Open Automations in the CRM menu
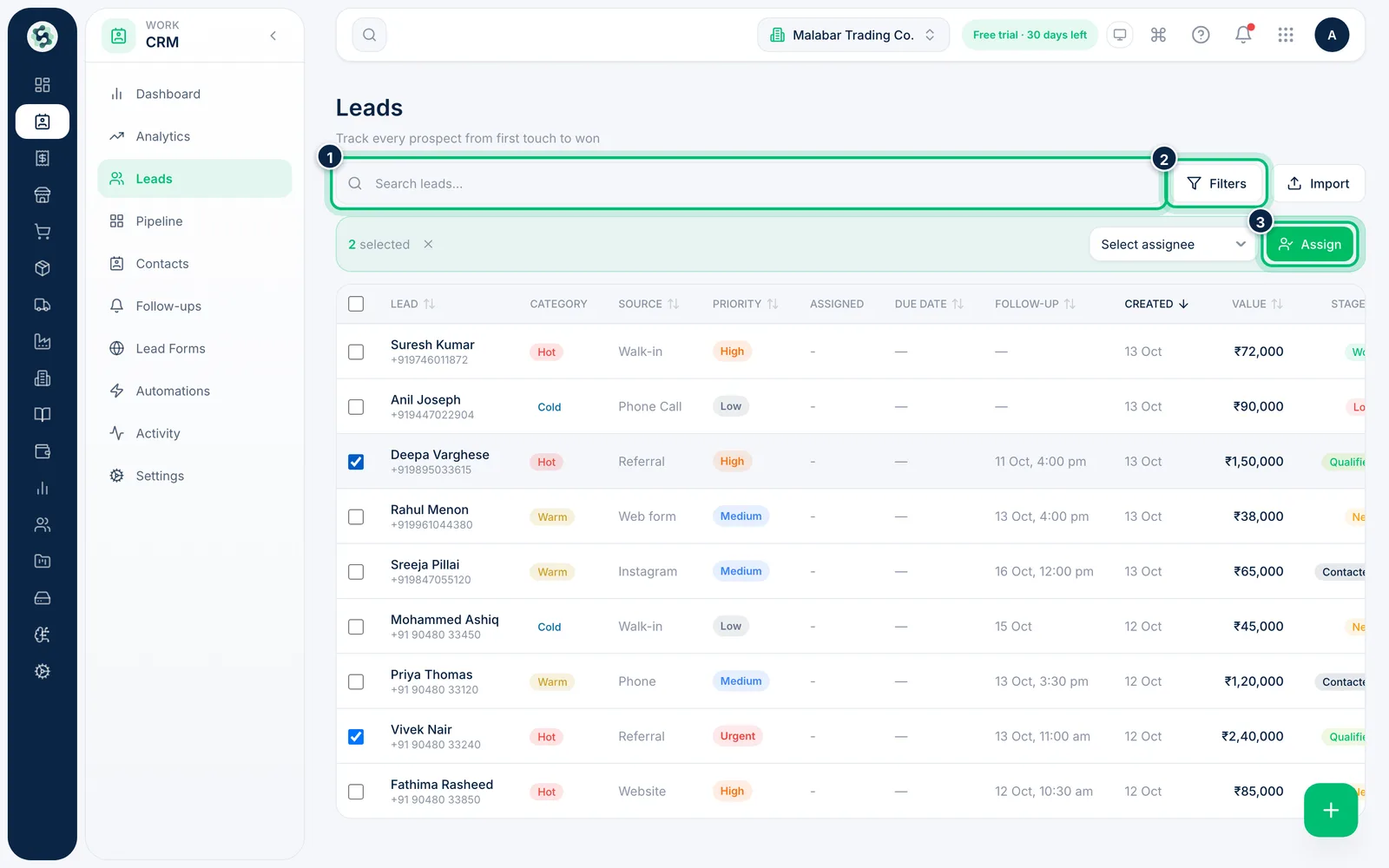Viewport: 1389px width, 868px height. 194,391
